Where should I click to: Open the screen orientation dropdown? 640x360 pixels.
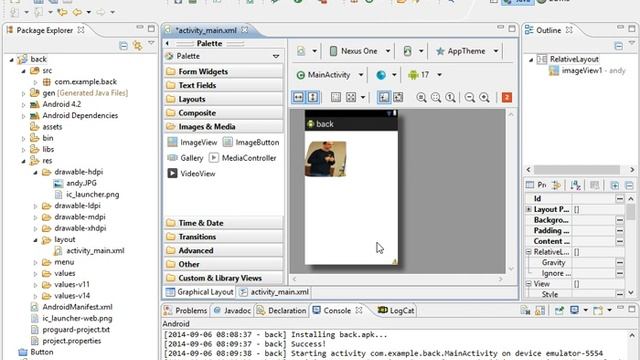pos(413,51)
